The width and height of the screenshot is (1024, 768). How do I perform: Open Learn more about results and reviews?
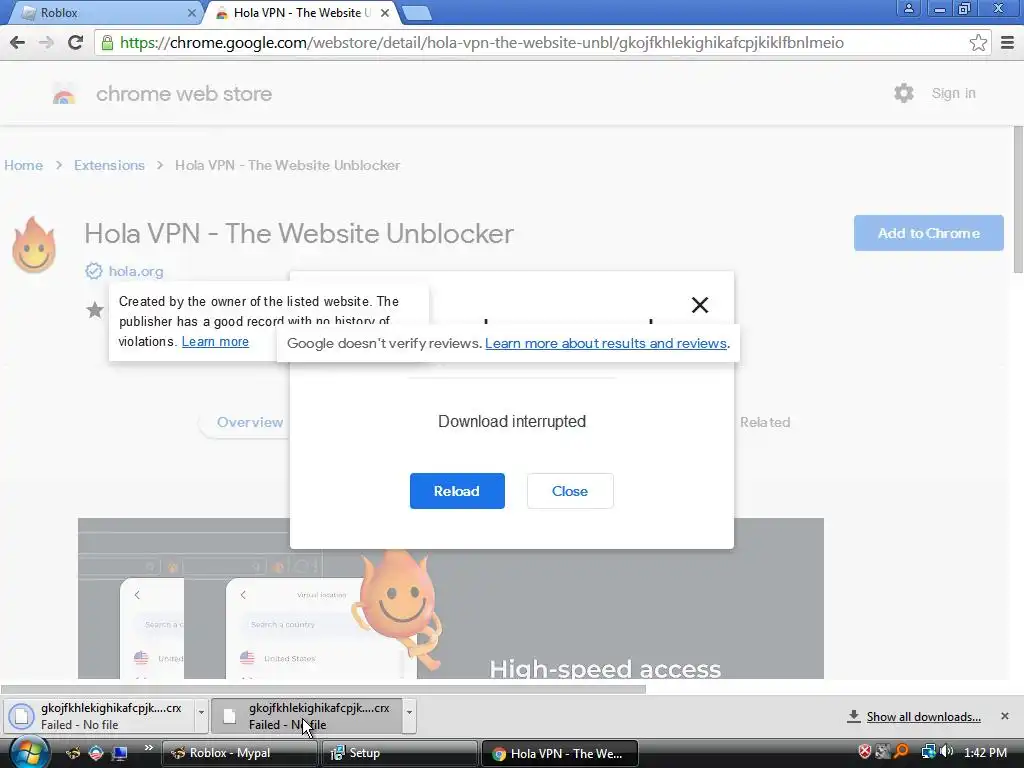(x=606, y=344)
